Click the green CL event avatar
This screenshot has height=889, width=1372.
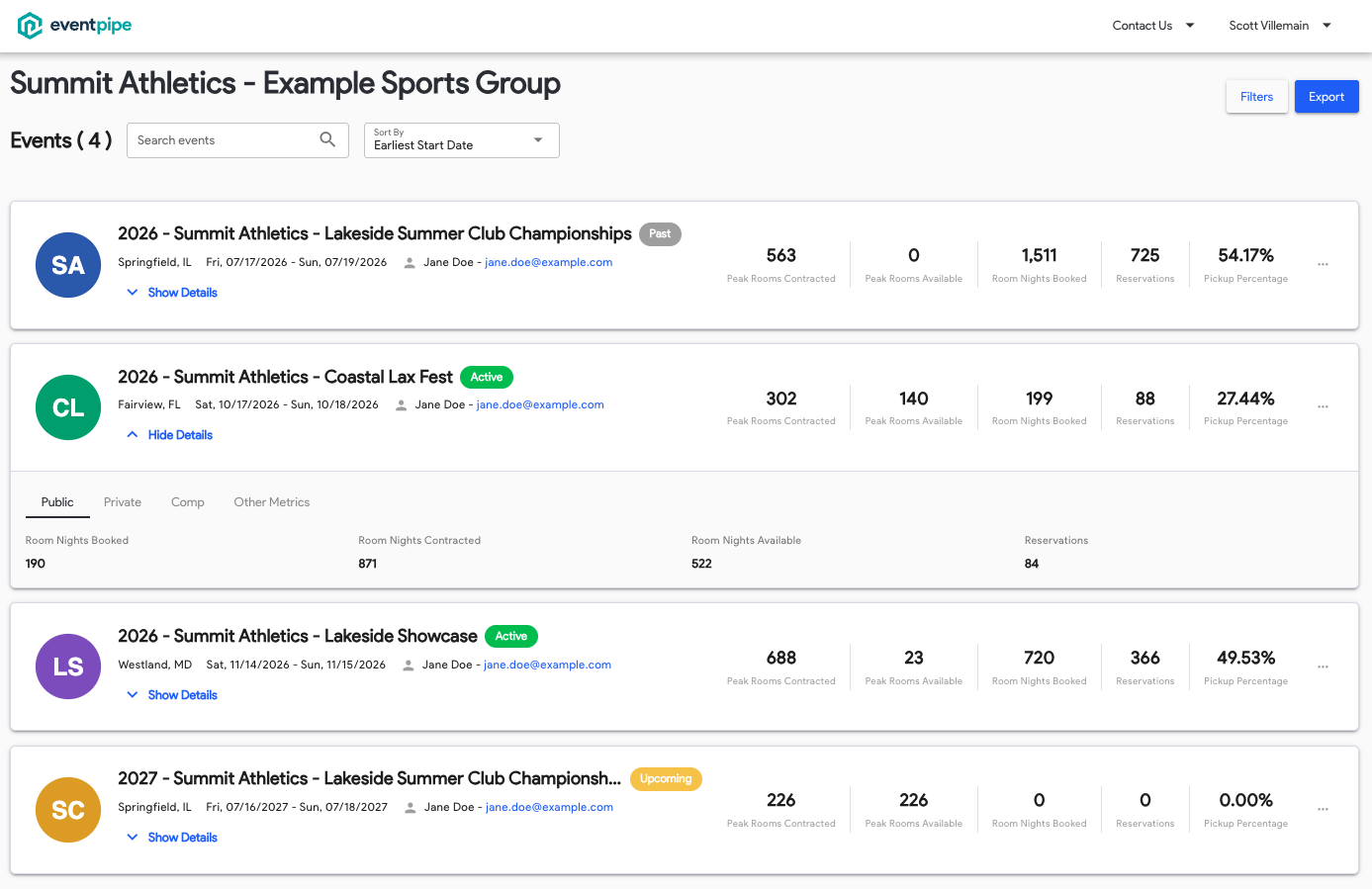tap(68, 407)
